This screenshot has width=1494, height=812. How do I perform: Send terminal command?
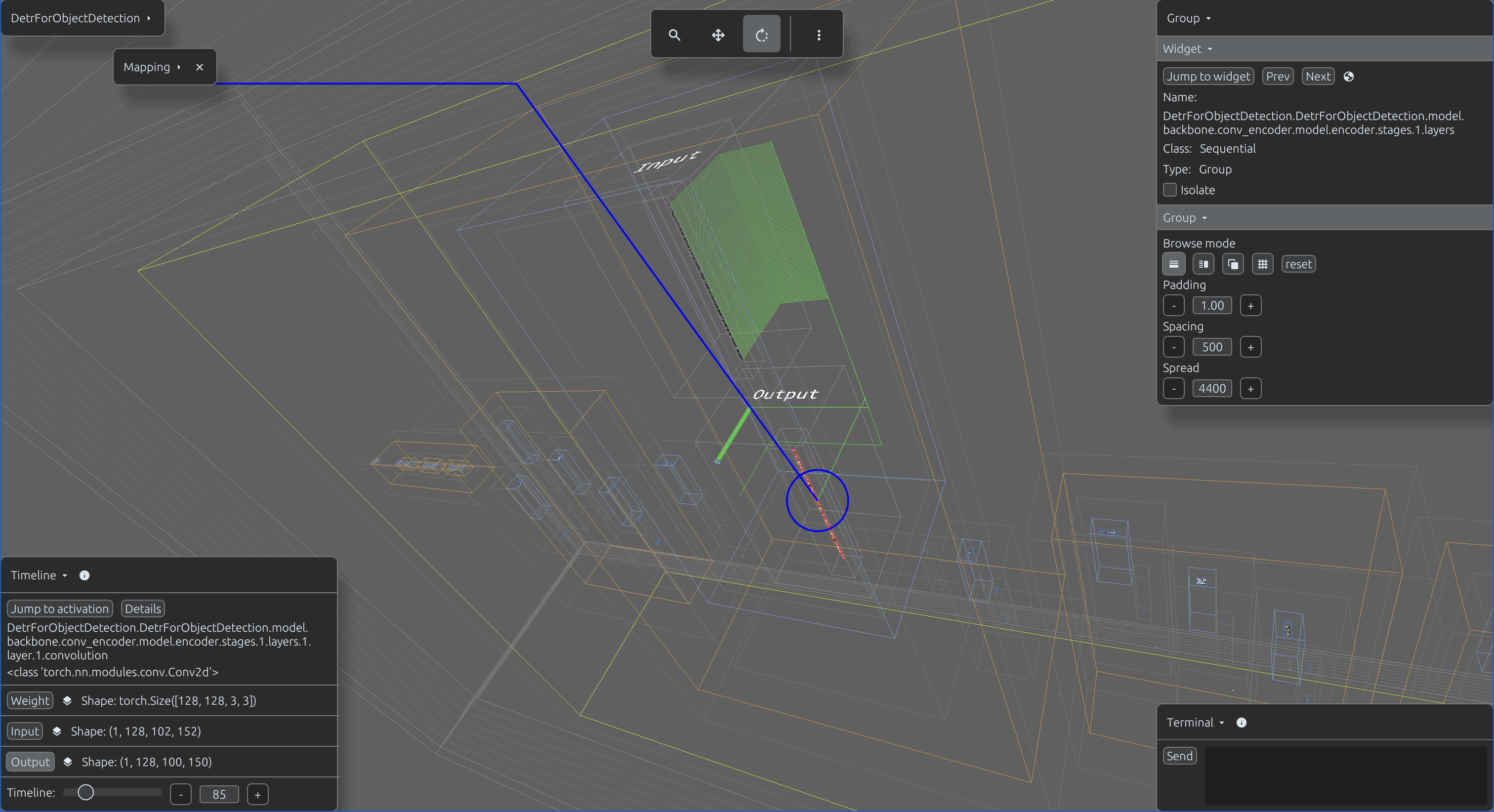point(1179,756)
